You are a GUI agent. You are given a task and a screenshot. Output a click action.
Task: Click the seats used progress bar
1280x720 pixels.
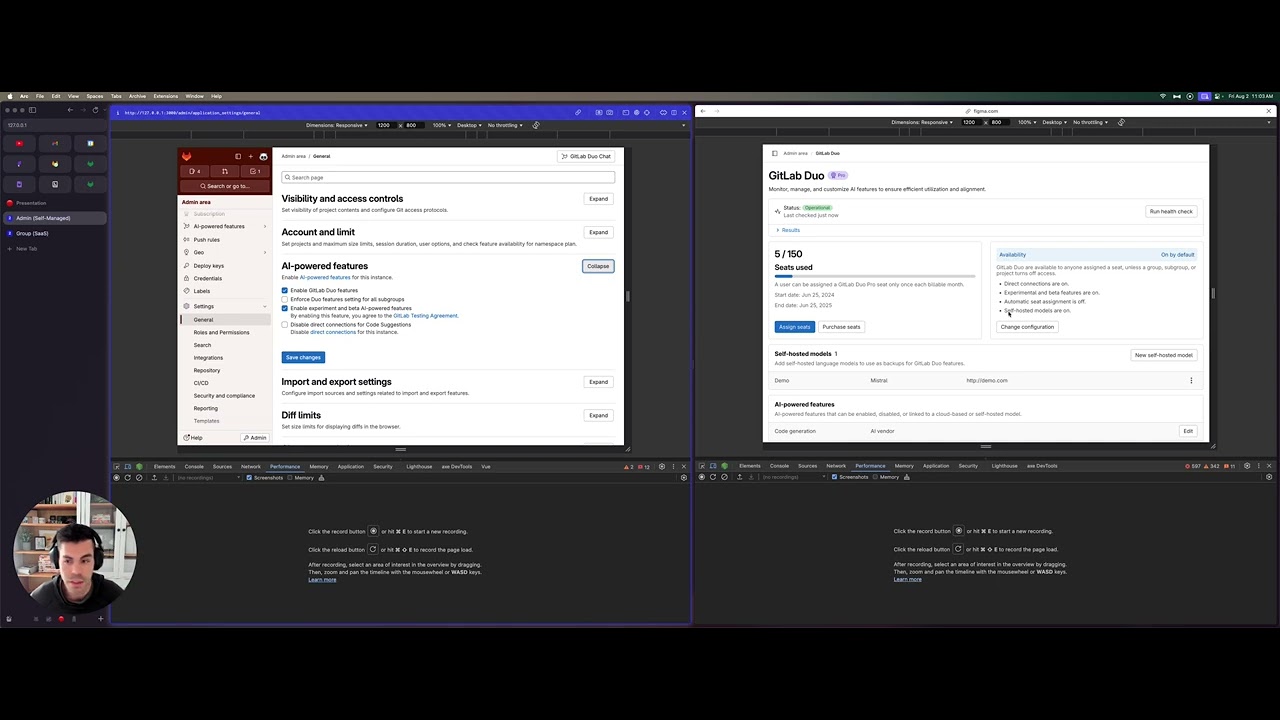pos(874,276)
